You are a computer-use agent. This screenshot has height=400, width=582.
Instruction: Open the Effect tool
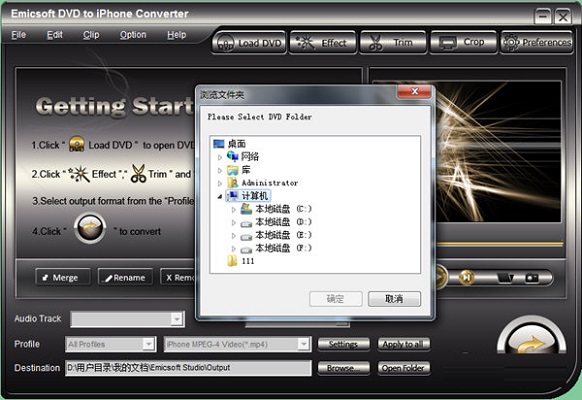pos(323,43)
